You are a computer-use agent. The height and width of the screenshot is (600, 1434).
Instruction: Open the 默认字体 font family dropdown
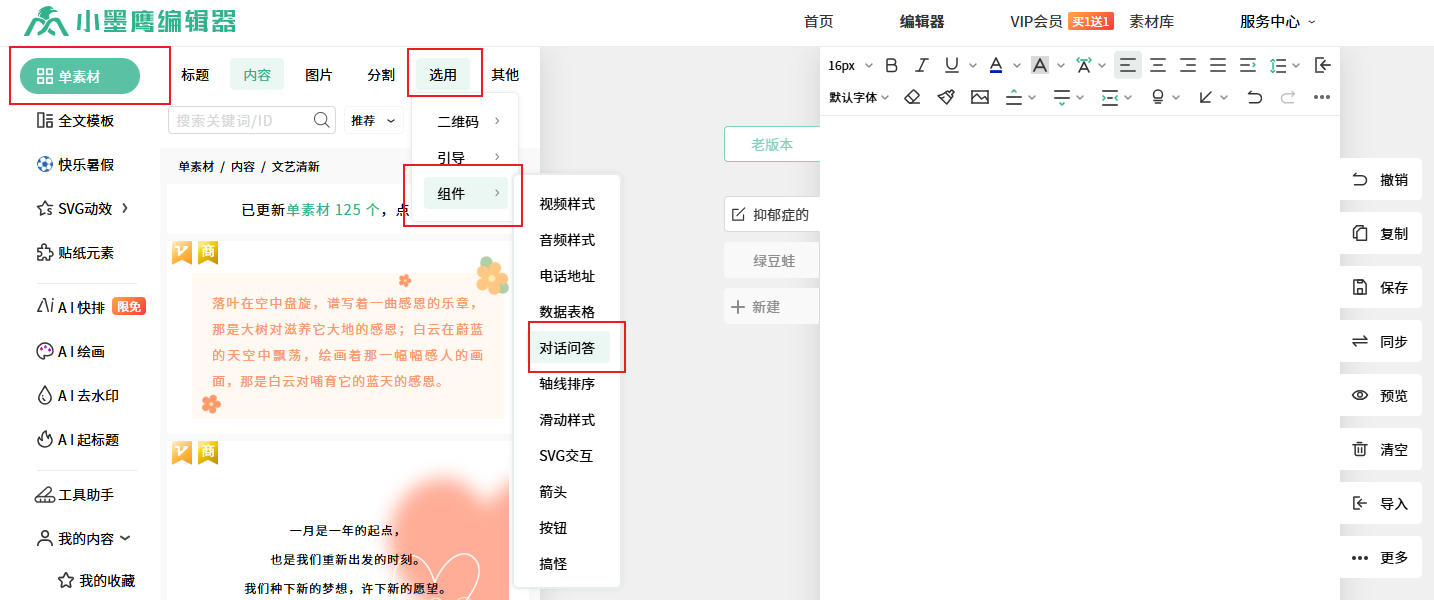point(859,97)
